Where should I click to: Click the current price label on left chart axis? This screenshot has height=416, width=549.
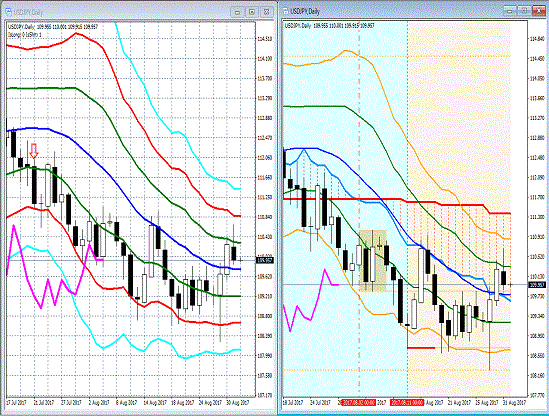[x=265, y=260]
